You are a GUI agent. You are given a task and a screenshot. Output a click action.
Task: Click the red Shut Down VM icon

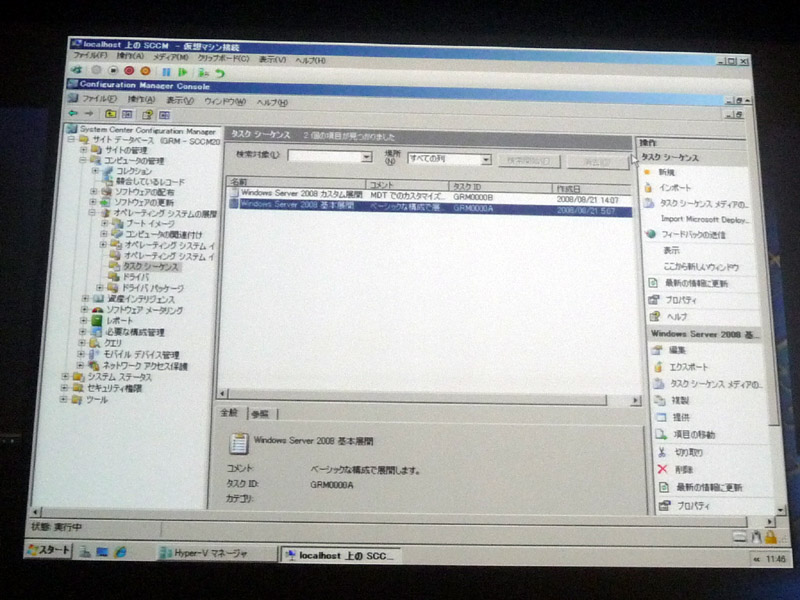[129, 71]
